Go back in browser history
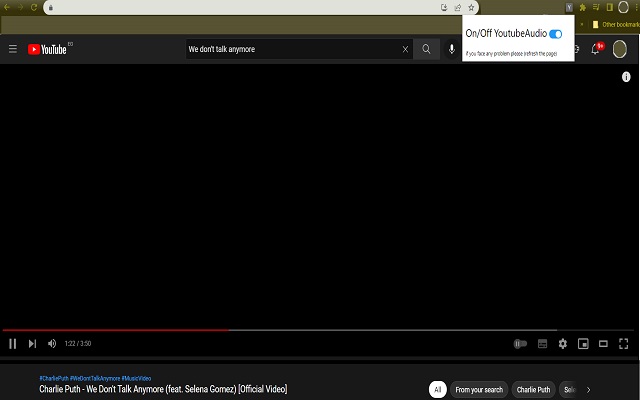640x400 pixels. 7,7
